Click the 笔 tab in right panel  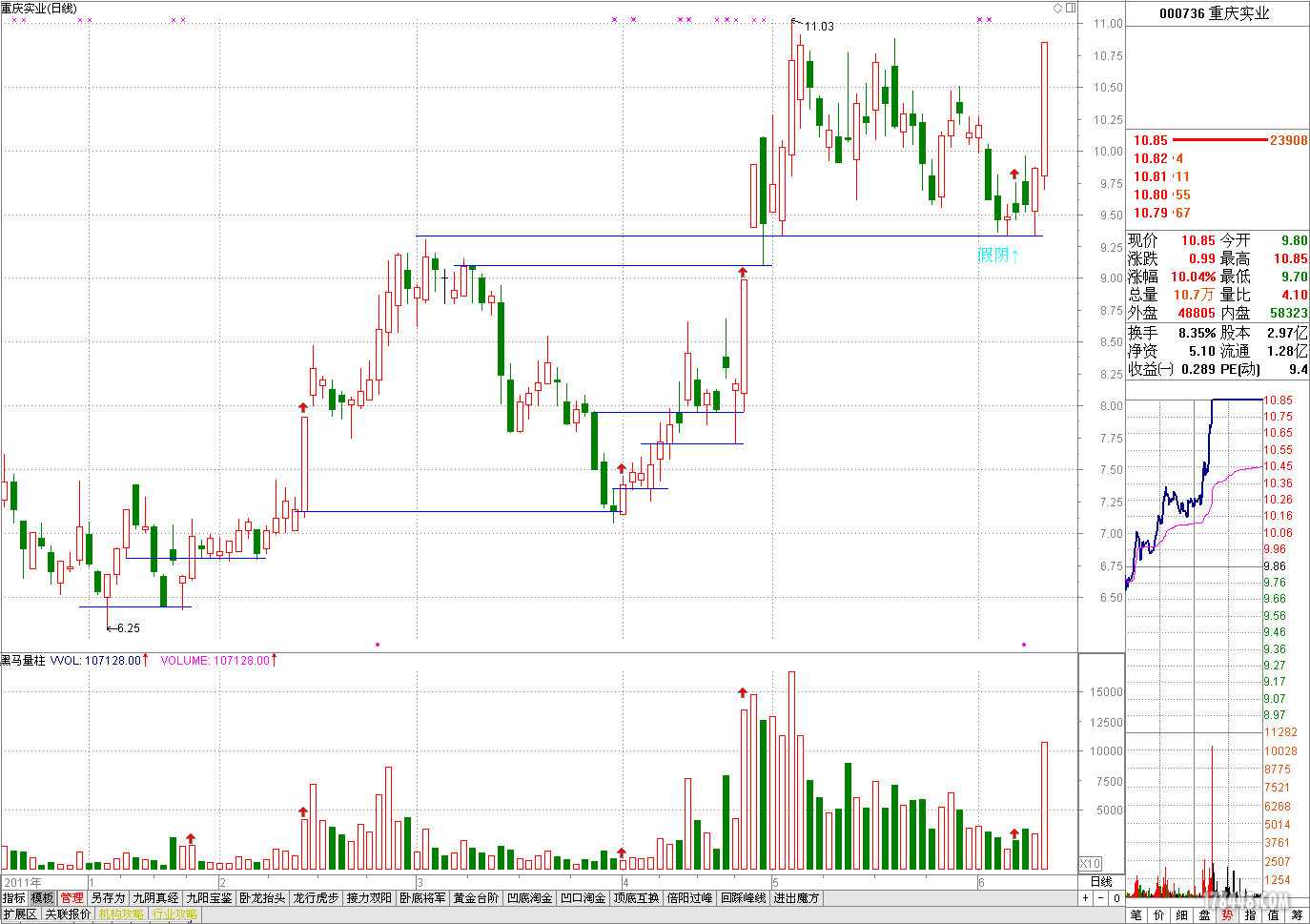coord(1136,915)
